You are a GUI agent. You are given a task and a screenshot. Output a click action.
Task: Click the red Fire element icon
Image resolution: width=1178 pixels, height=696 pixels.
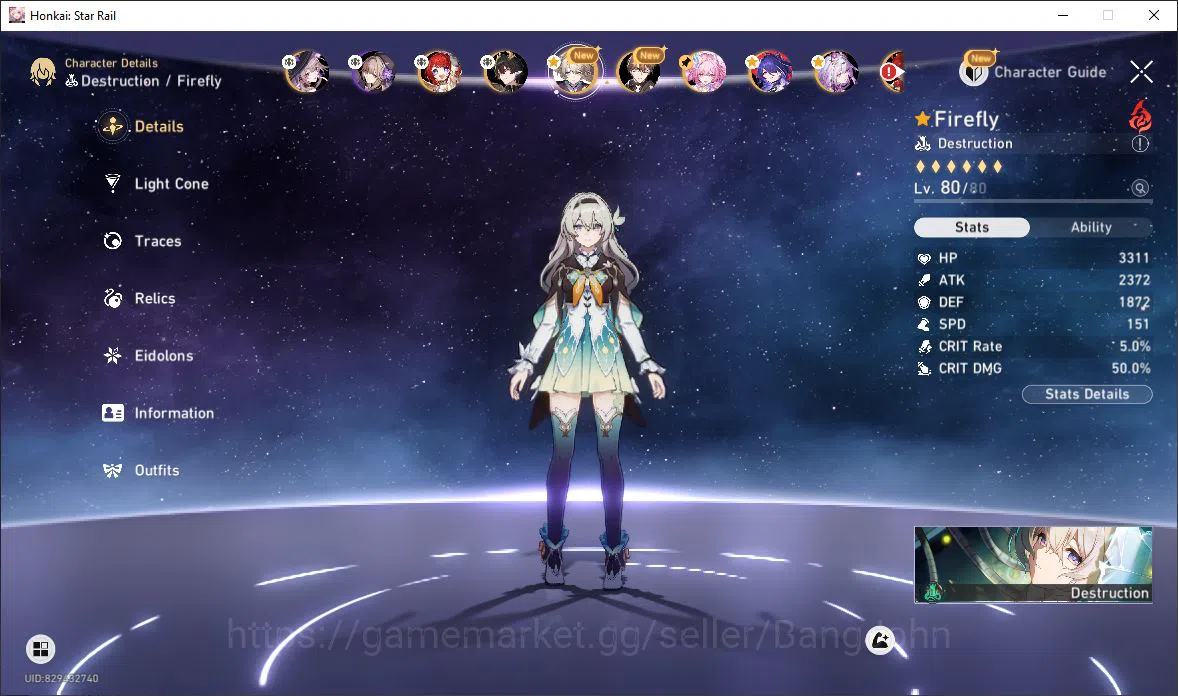1140,117
